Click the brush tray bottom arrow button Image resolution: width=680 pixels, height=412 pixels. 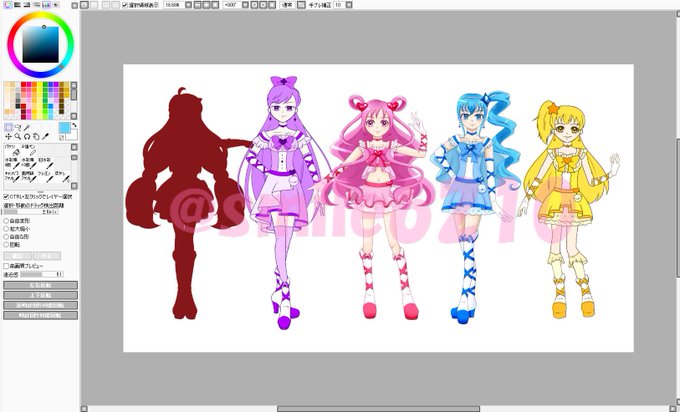click(74, 186)
